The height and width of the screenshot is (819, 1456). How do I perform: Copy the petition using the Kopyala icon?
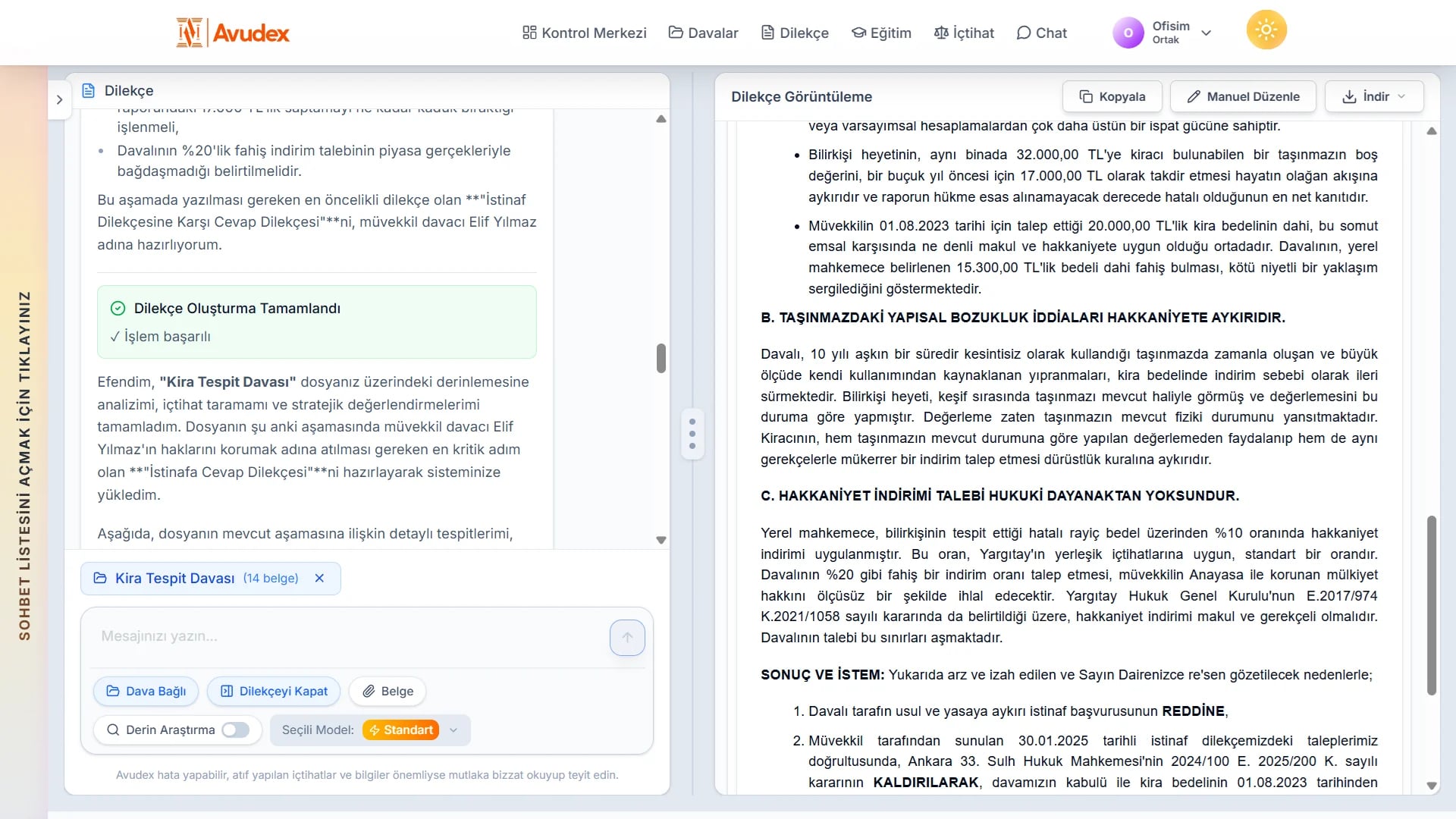point(1084,96)
